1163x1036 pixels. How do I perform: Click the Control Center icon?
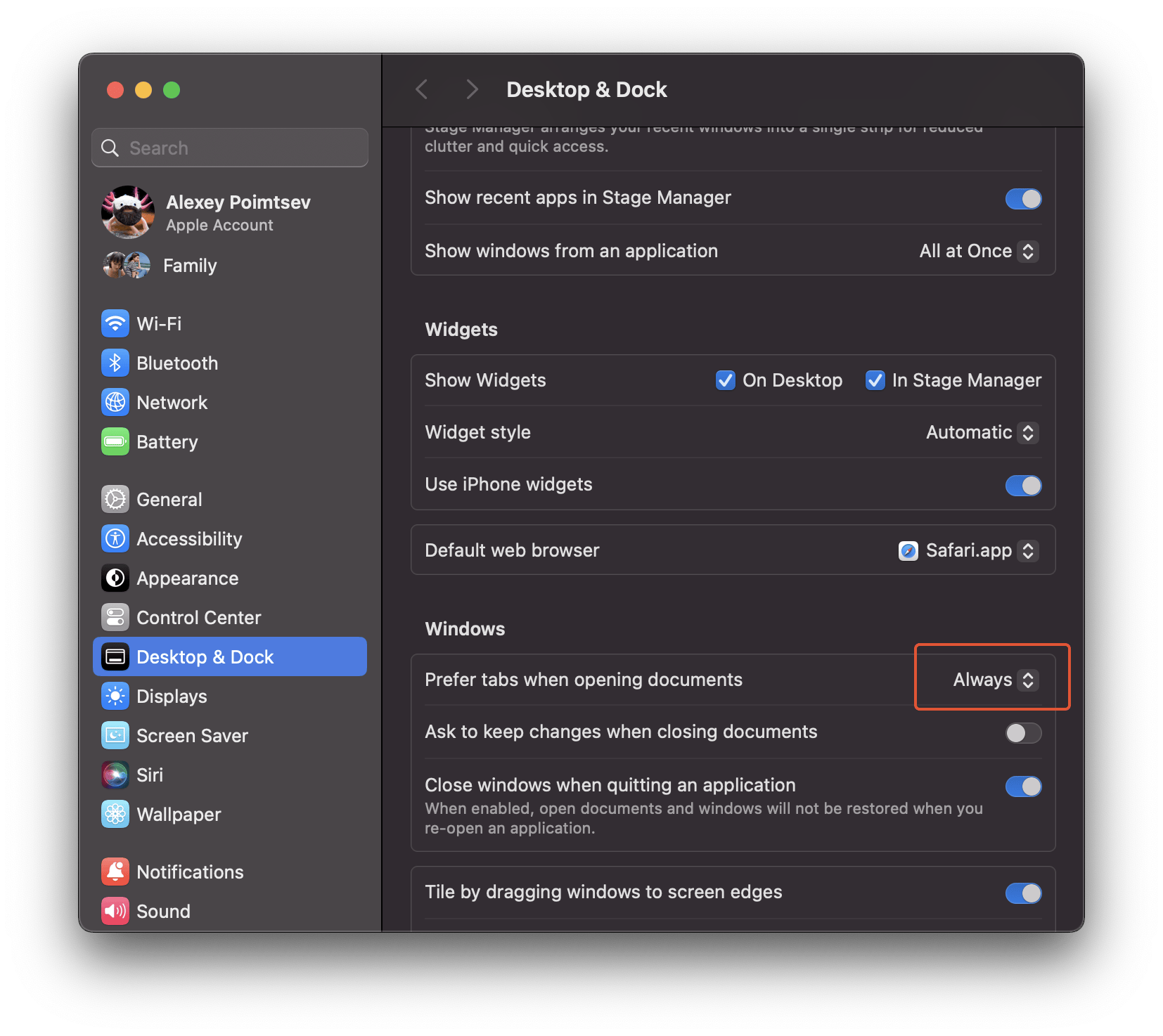pyautogui.click(x=115, y=618)
